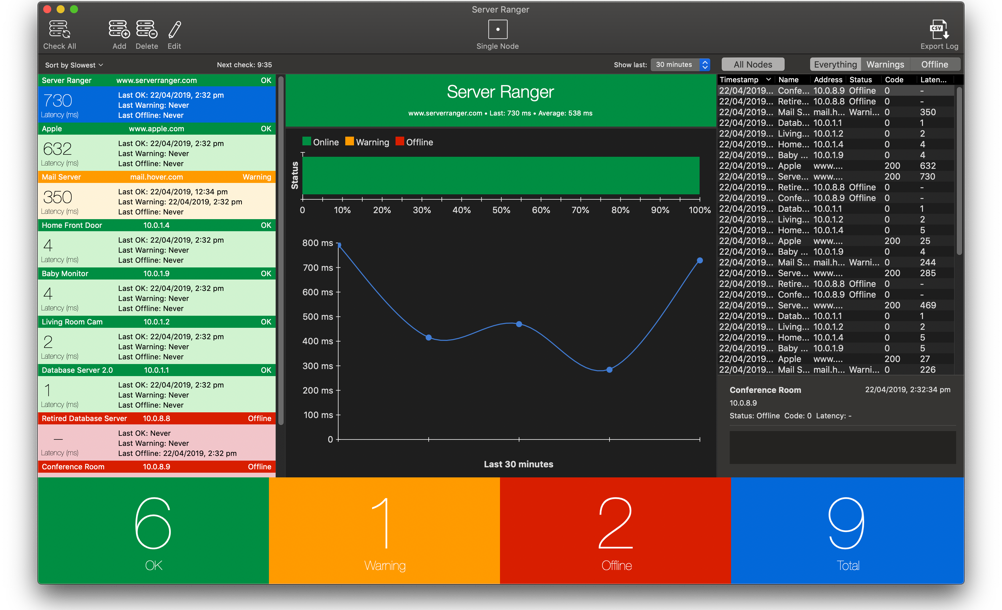Select the All Nodes filter button
The width and height of the screenshot is (1002, 610).
point(753,65)
